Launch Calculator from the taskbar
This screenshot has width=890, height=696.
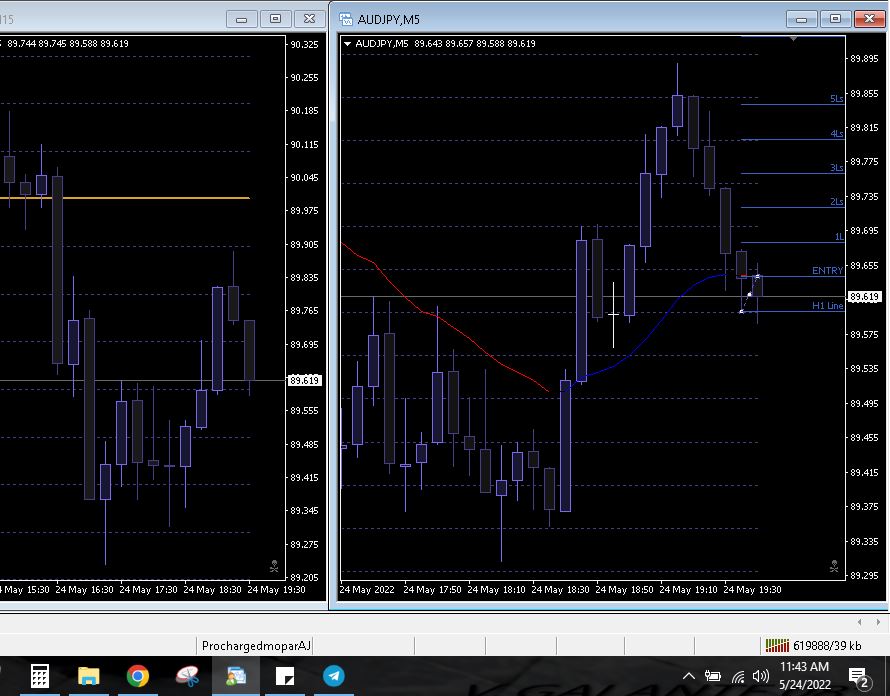click(x=40, y=676)
